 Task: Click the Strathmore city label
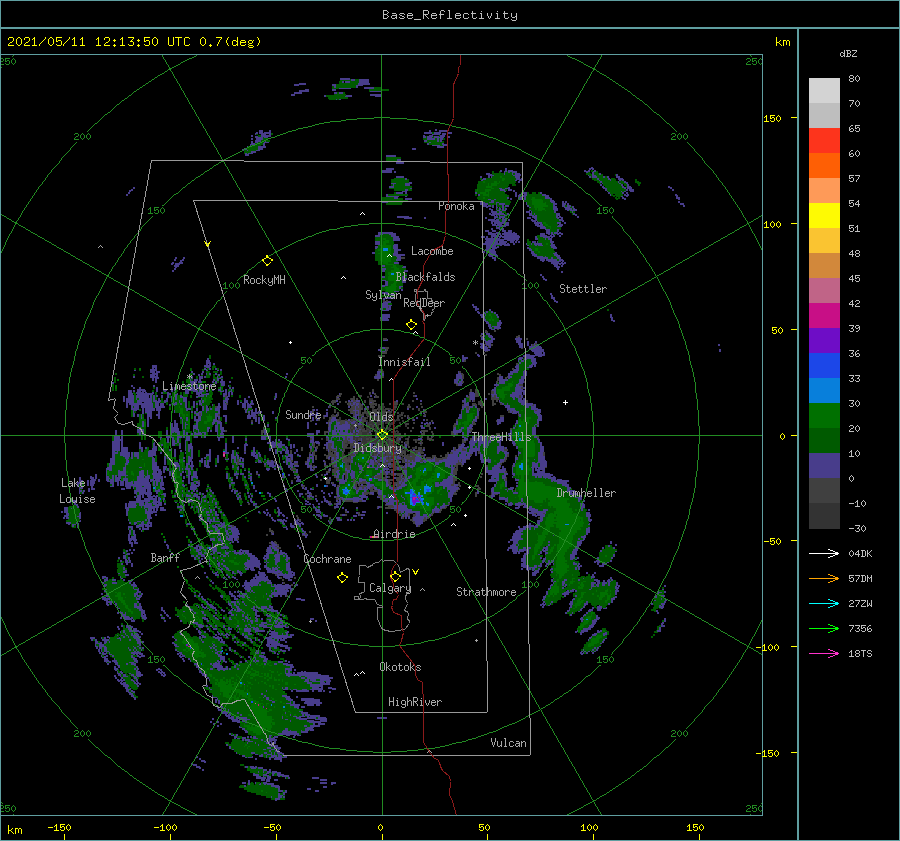(486, 592)
